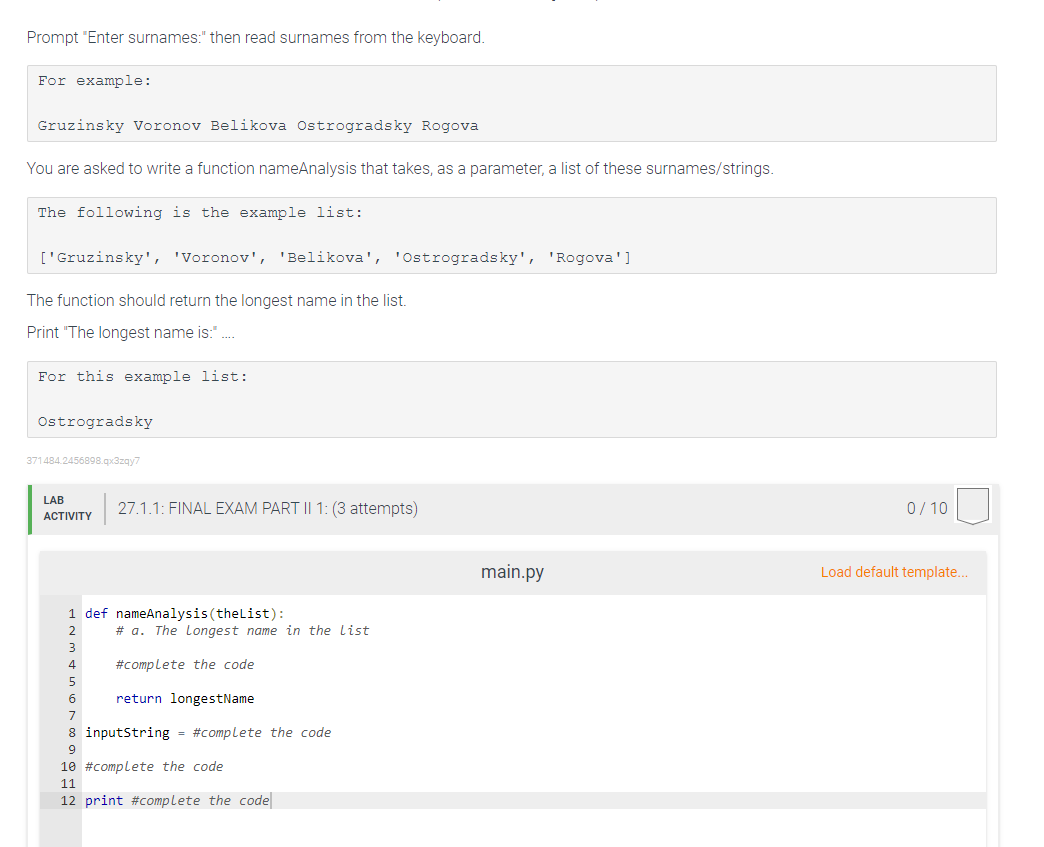Click the LAB ACTIVITY label
1044x847 pixels.
[x=67, y=508]
